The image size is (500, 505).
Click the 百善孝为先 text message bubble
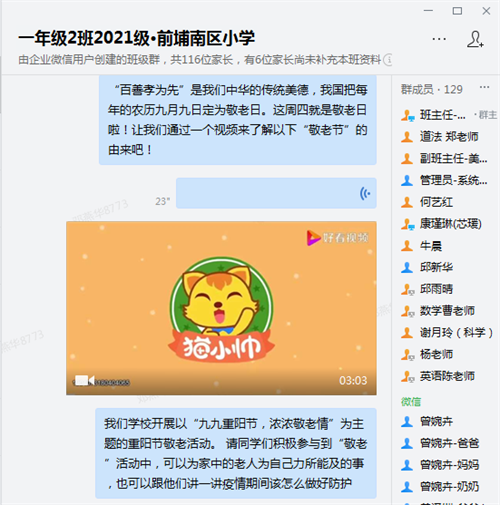(238, 120)
